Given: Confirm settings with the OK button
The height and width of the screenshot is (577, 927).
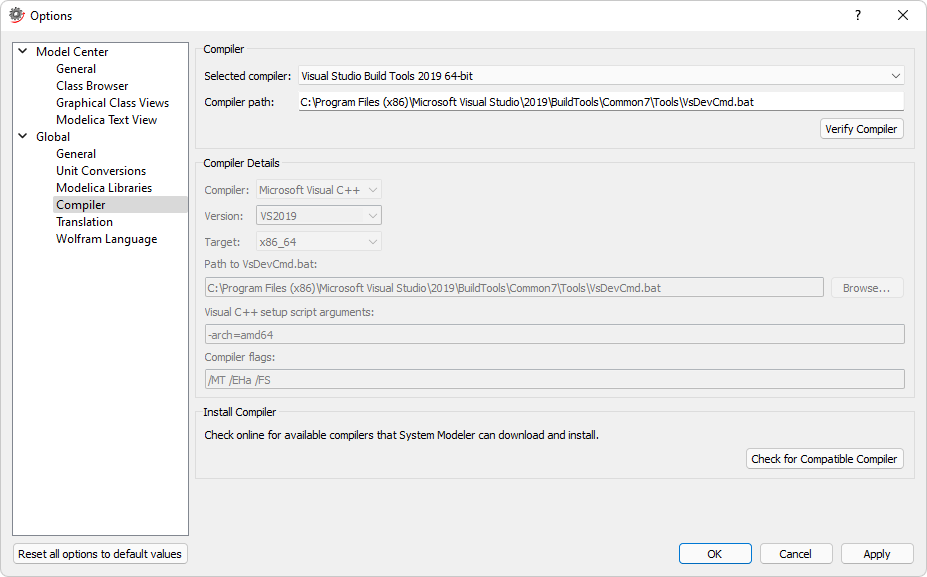Looking at the screenshot, I should click(x=714, y=554).
